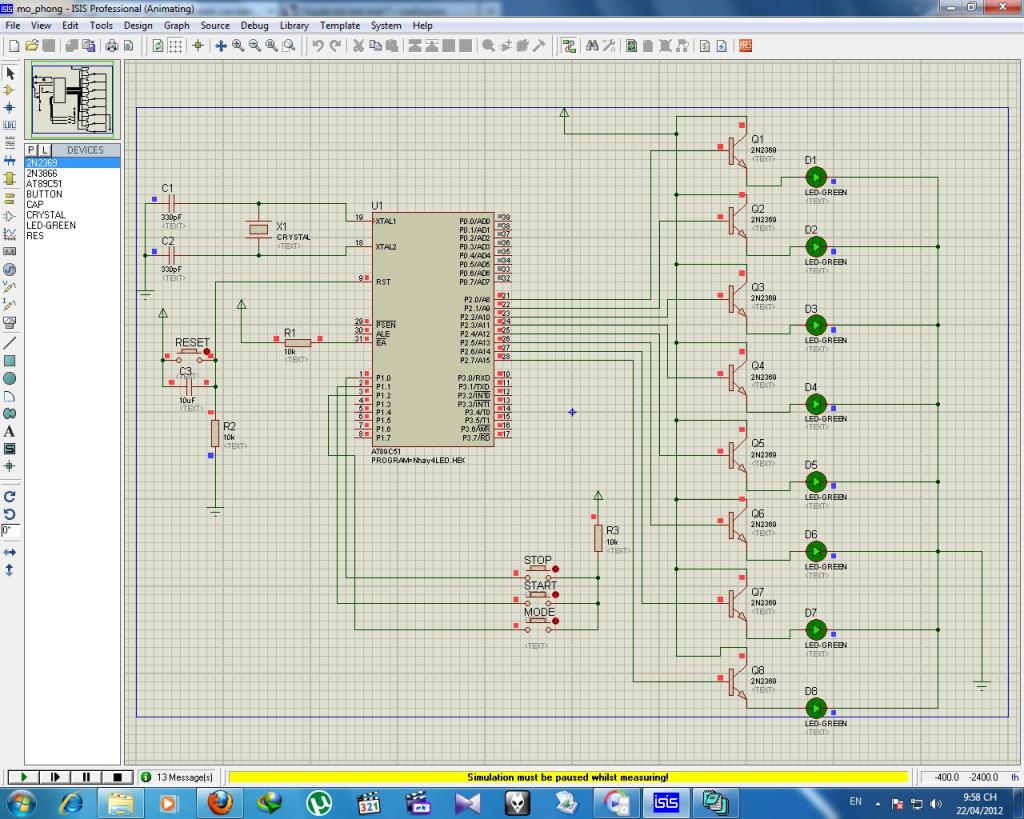Open the Debug menu

point(254,25)
